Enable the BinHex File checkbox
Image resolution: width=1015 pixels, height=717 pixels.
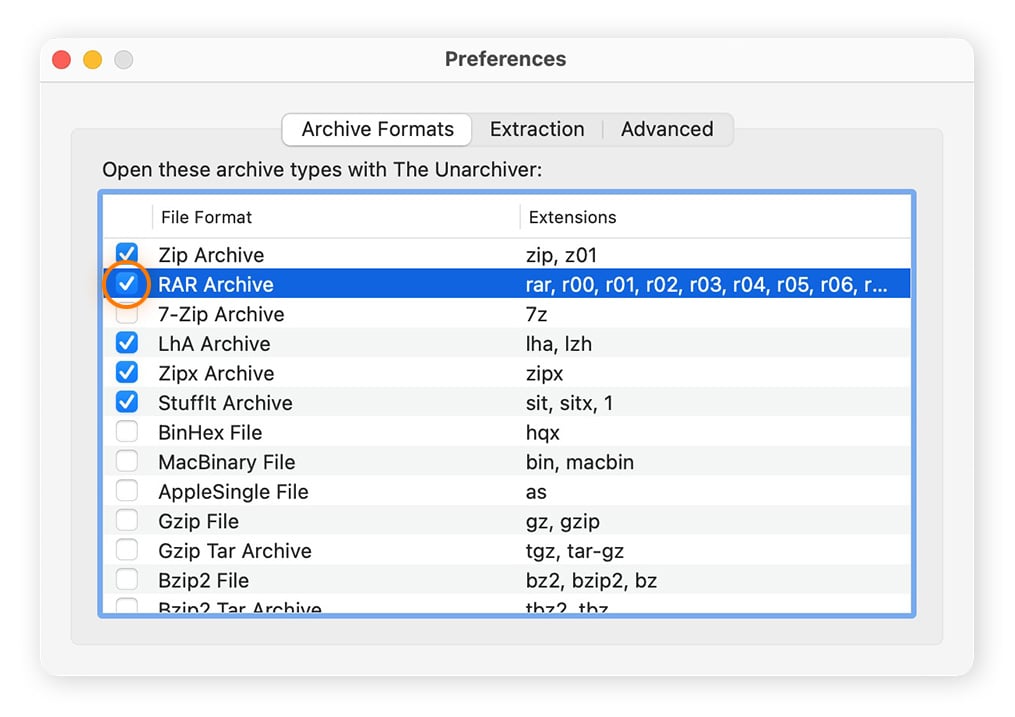[127, 432]
